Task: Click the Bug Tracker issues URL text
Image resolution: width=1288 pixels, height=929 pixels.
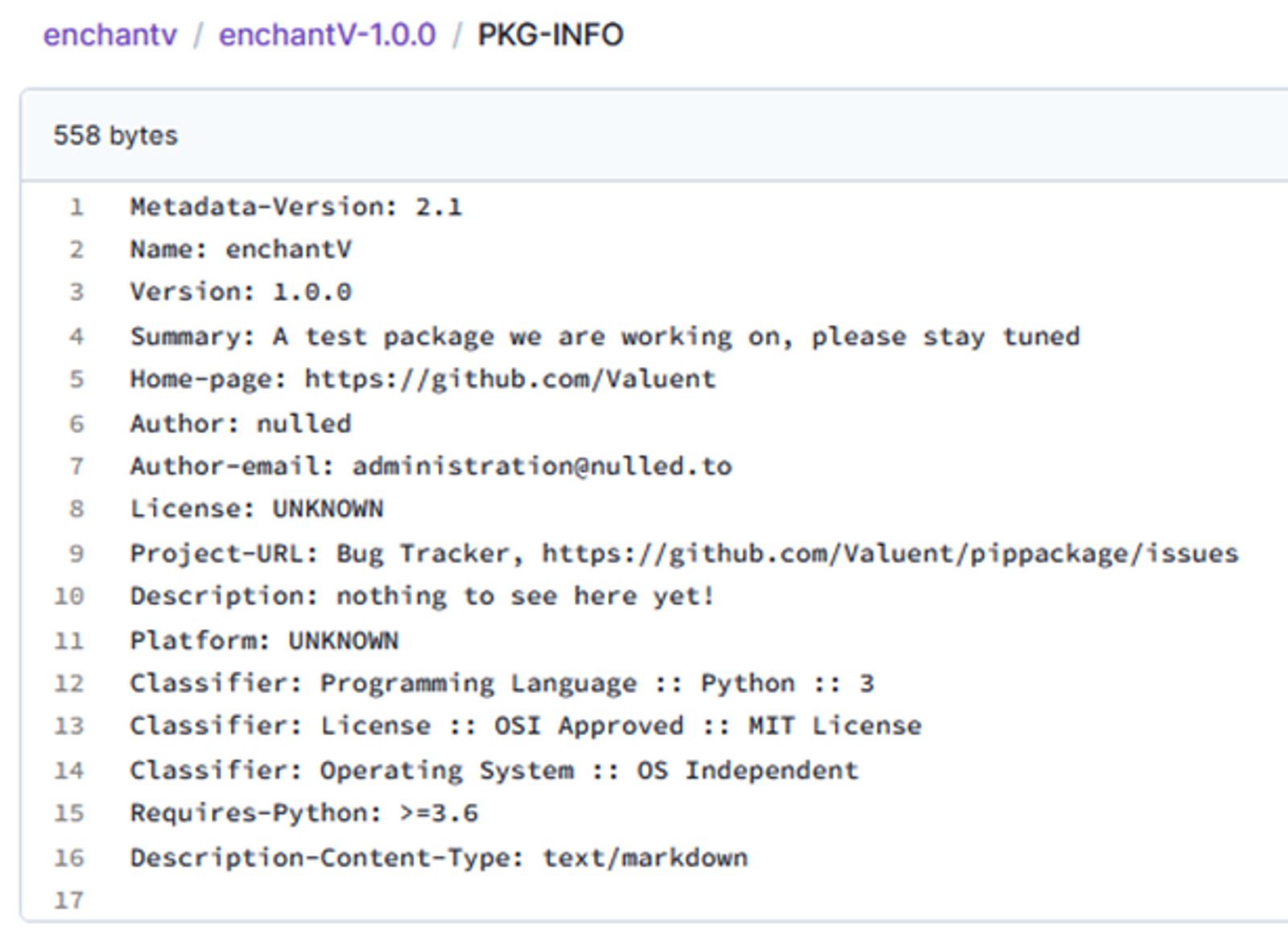Action: click(890, 554)
